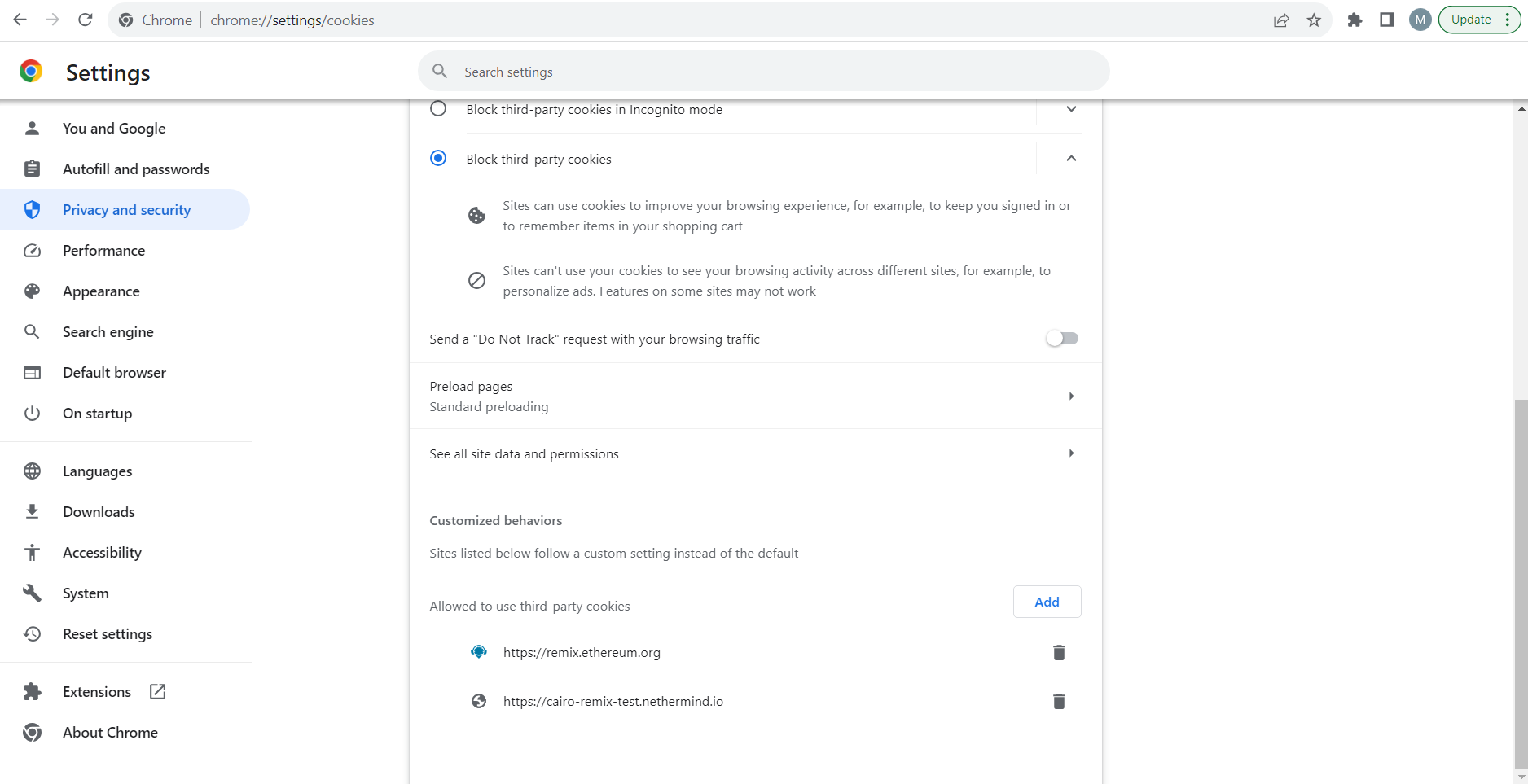Click the Customized behaviors heading
This screenshot has width=1528, height=784.
click(496, 520)
